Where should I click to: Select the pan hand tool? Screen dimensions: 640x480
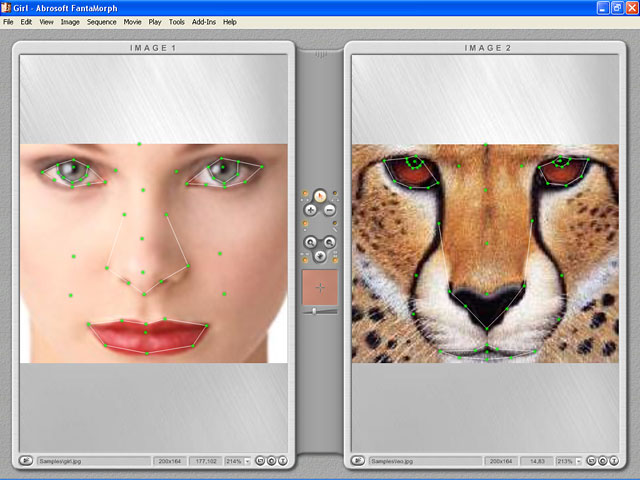click(x=319, y=257)
